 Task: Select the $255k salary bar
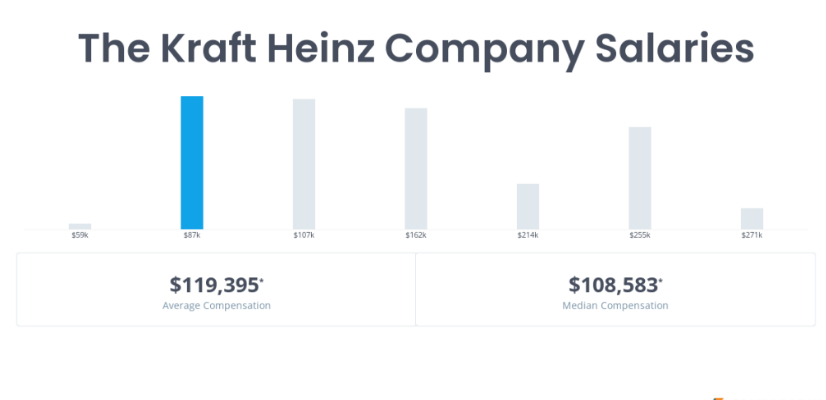[640, 177]
